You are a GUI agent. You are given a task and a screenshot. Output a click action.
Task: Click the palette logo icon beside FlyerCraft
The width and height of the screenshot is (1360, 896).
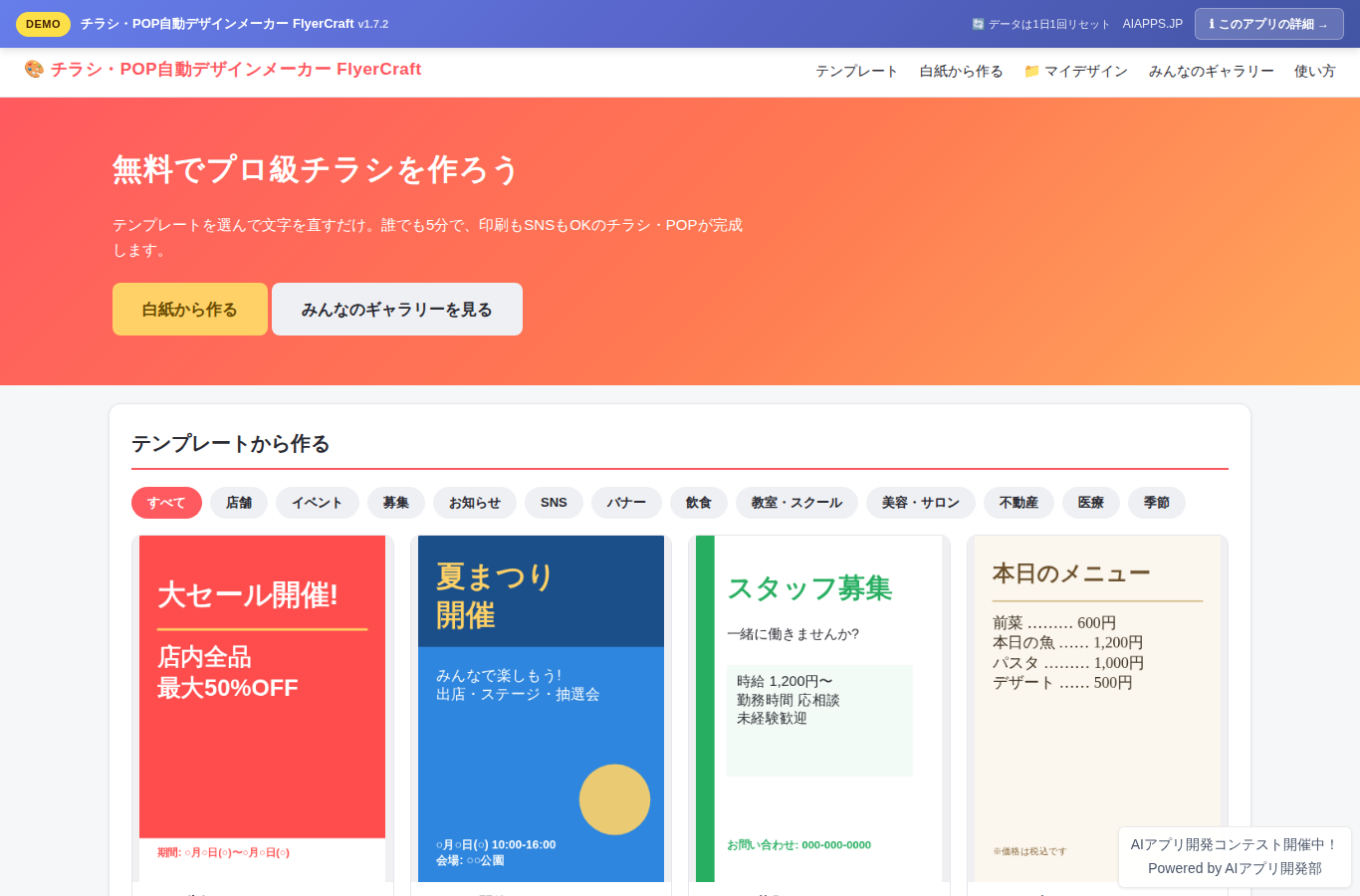click(x=34, y=69)
